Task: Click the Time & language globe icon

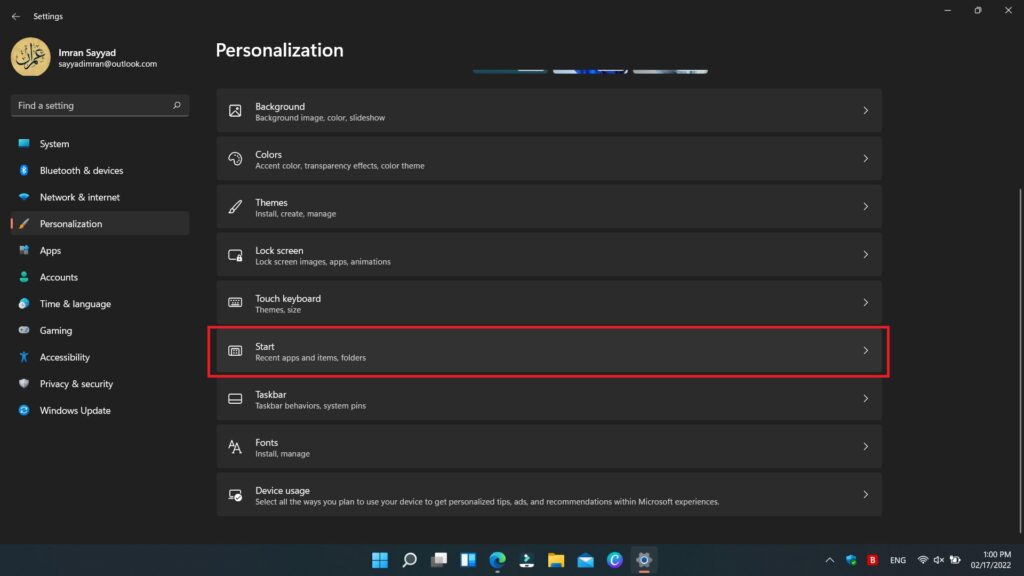Action: (24, 304)
